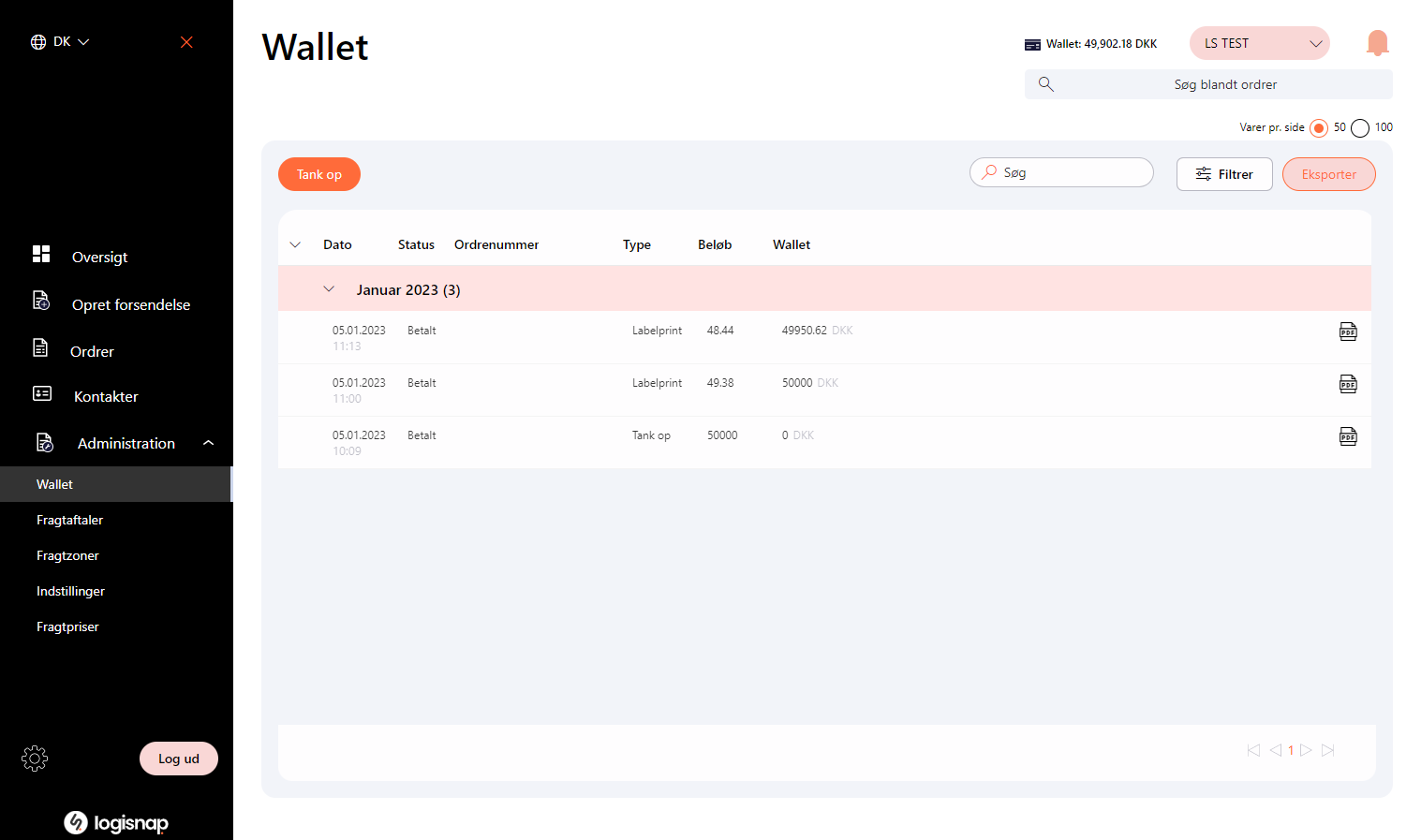This screenshot has width=1421, height=840.
Task: Open the DK language selector
Action: pyautogui.click(x=60, y=41)
